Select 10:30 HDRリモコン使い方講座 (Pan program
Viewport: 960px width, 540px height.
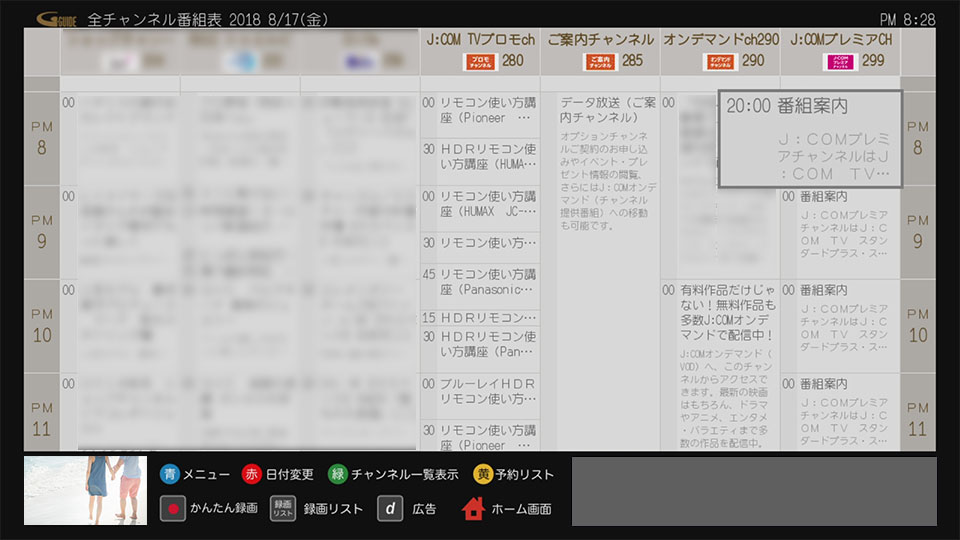click(x=481, y=350)
